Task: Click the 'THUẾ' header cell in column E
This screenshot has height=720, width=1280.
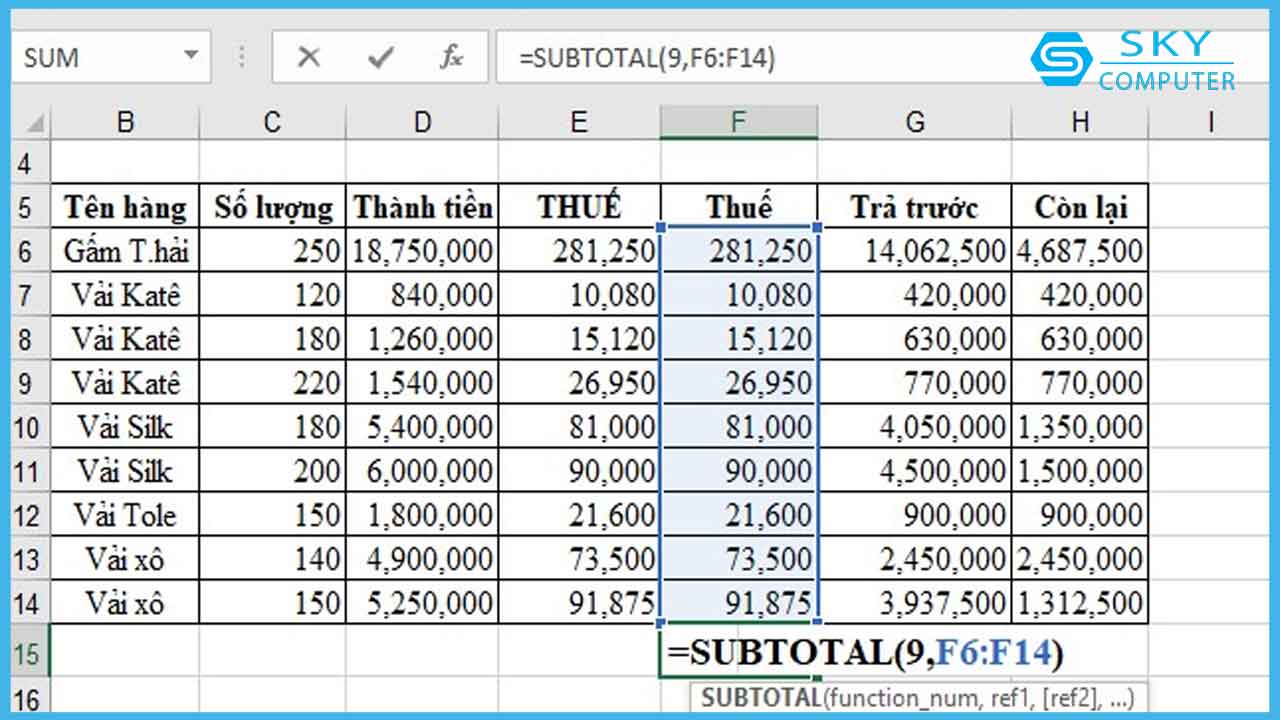Action: pos(579,206)
